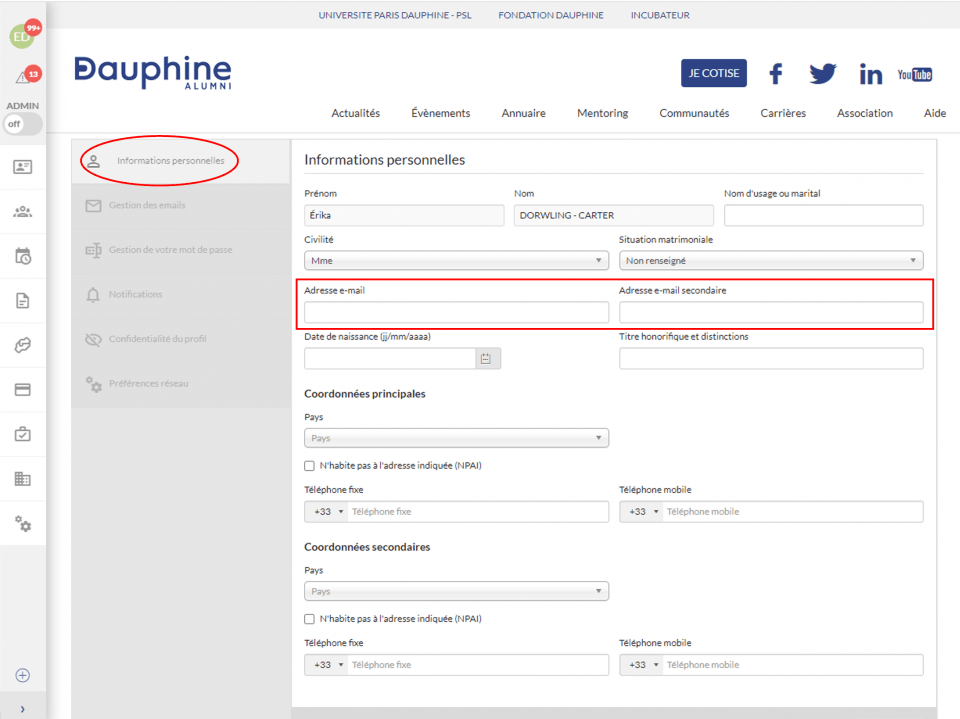This screenshot has height=719, width=960.
Task: Check NPAI box under Coordonnées principales
Action: pyautogui.click(x=309, y=465)
